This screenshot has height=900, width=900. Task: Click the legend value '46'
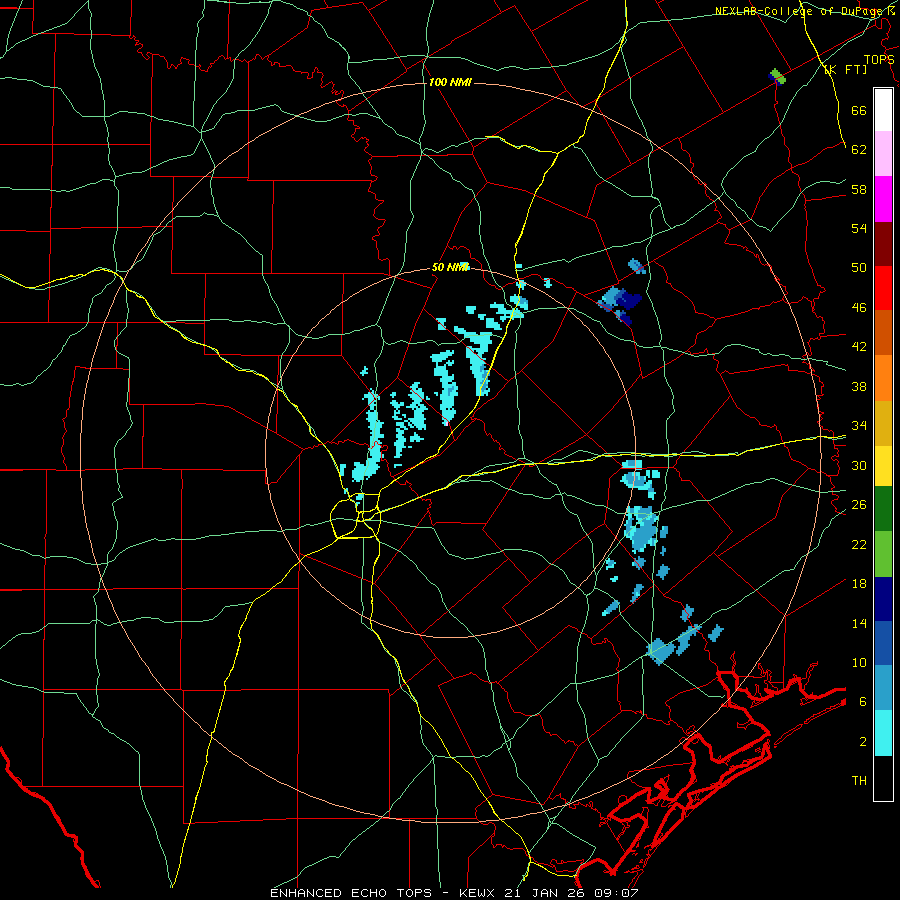859,308
